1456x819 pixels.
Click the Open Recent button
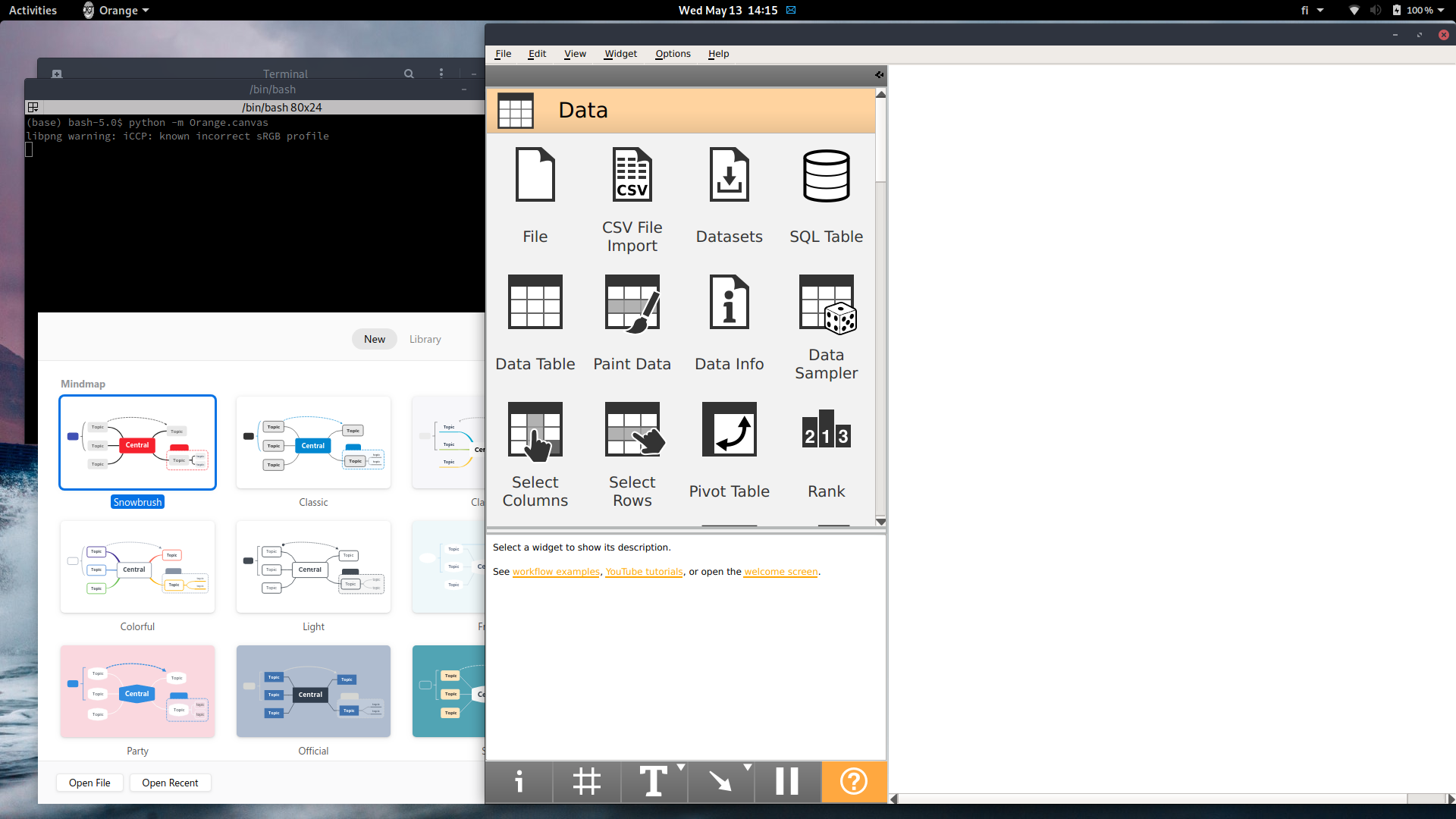pyautogui.click(x=170, y=783)
